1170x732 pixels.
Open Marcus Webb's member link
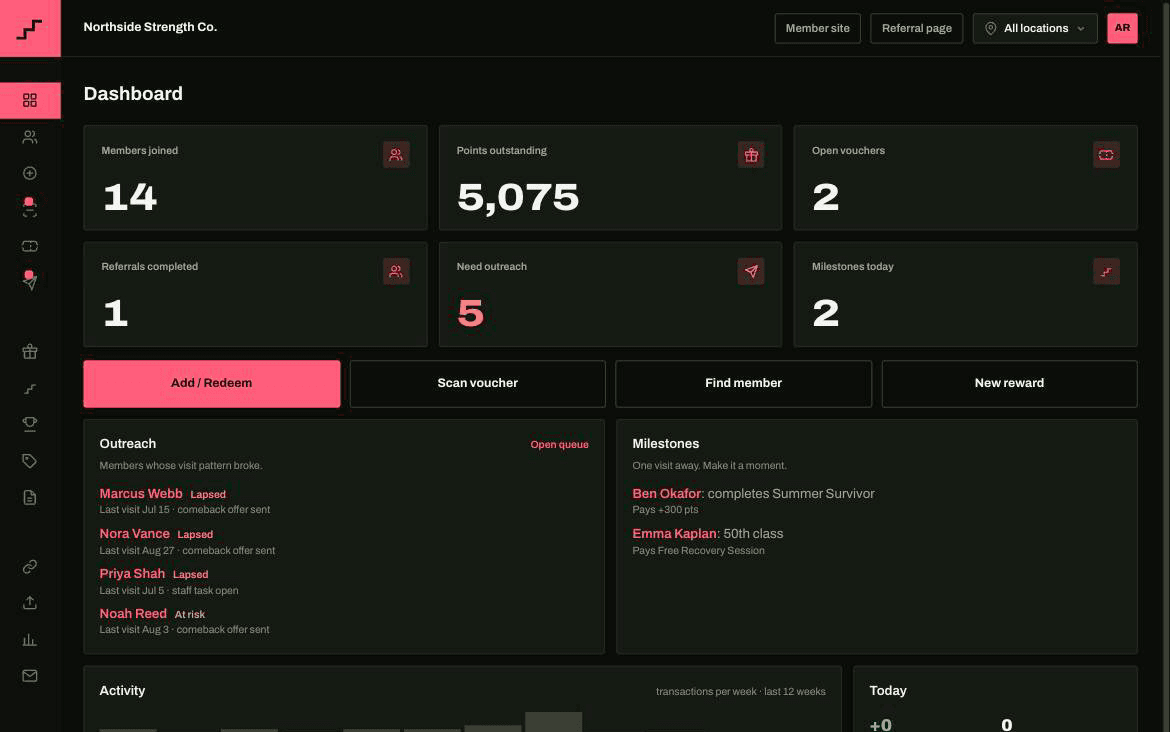pos(141,493)
